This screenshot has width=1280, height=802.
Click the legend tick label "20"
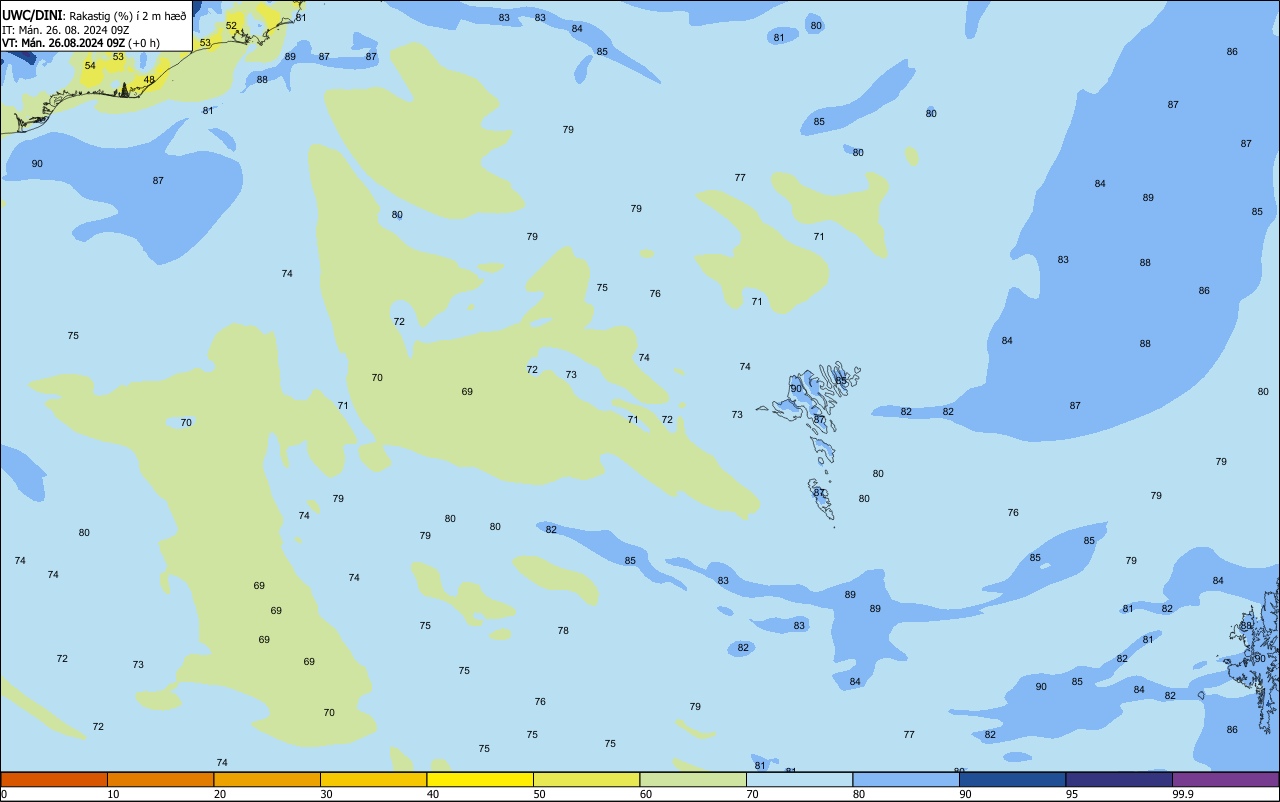tap(220, 794)
